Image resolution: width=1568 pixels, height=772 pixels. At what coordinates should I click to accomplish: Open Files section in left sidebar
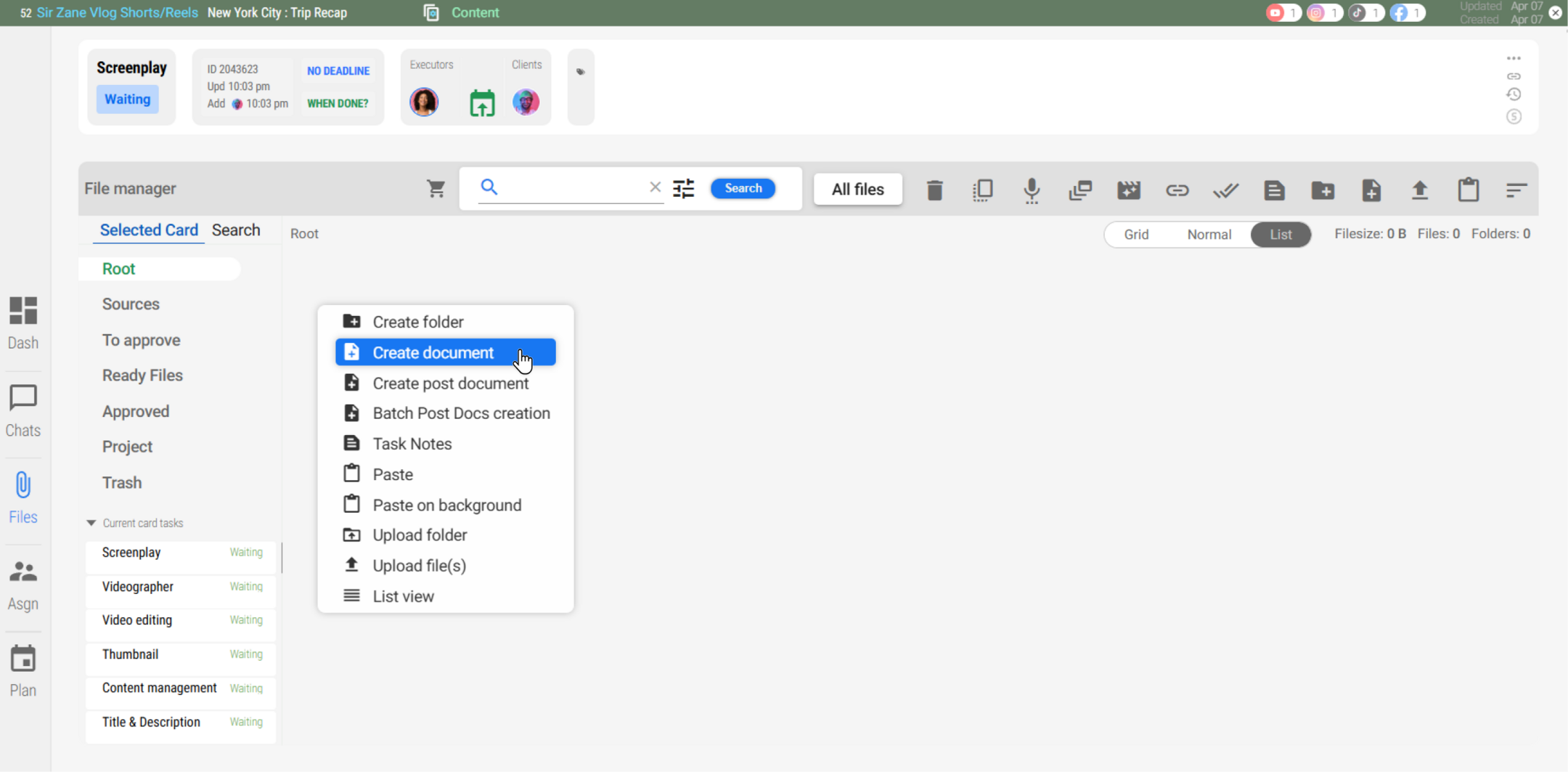pyautogui.click(x=23, y=497)
